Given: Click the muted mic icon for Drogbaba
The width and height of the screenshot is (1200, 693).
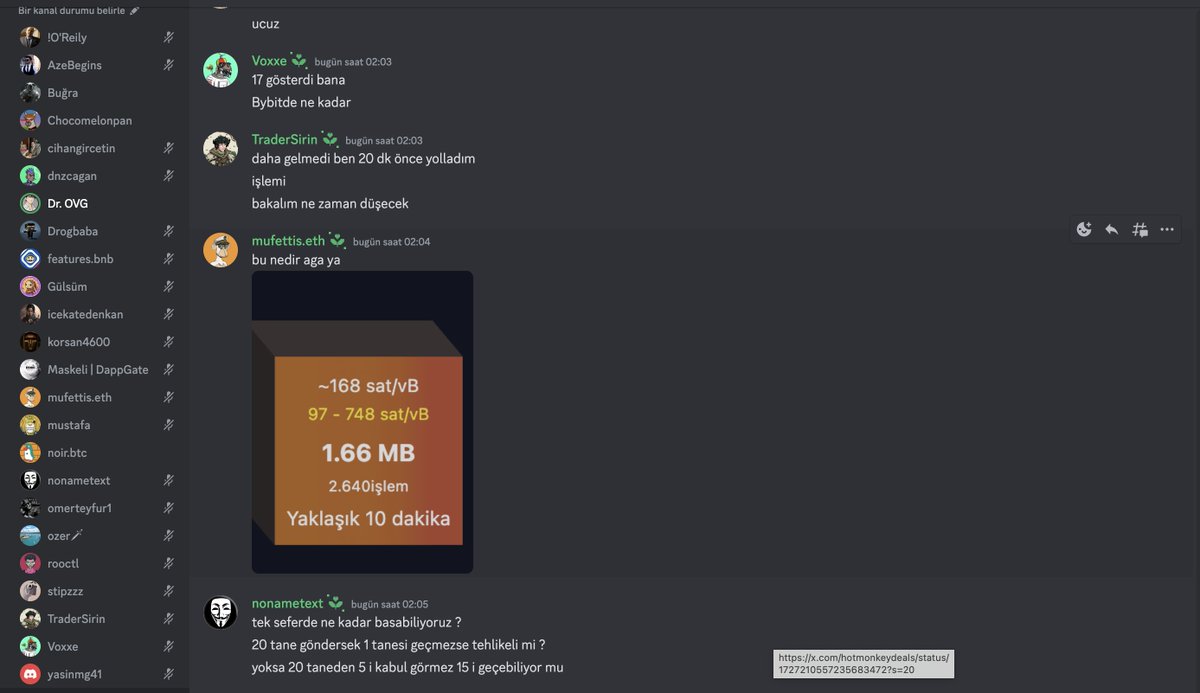Looking at the screenshot, I should point(170,231).
